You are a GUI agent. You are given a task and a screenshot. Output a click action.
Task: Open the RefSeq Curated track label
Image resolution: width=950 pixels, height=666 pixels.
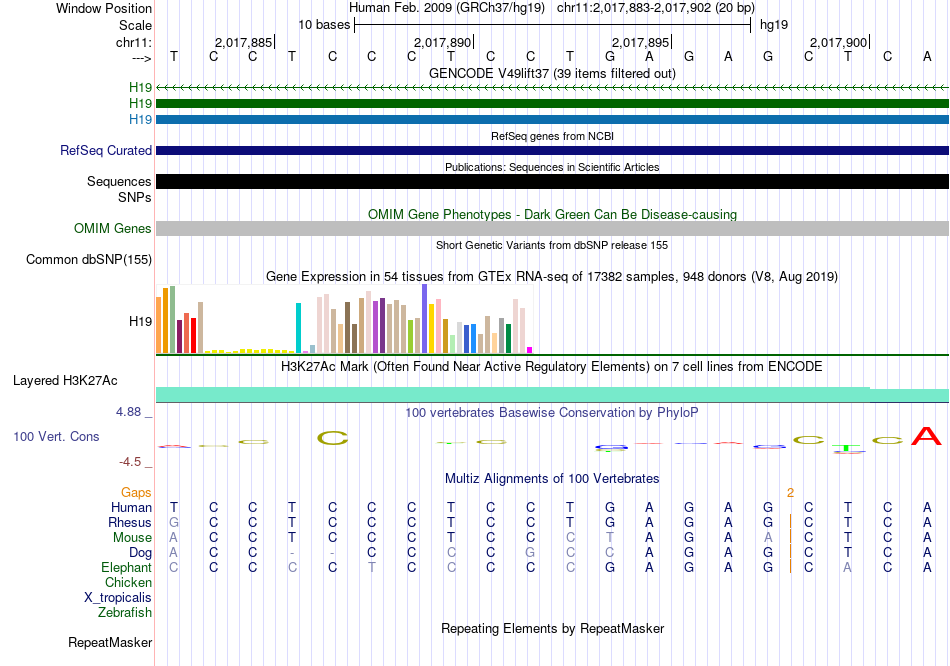pyautogui.click(x=105, y=150)
